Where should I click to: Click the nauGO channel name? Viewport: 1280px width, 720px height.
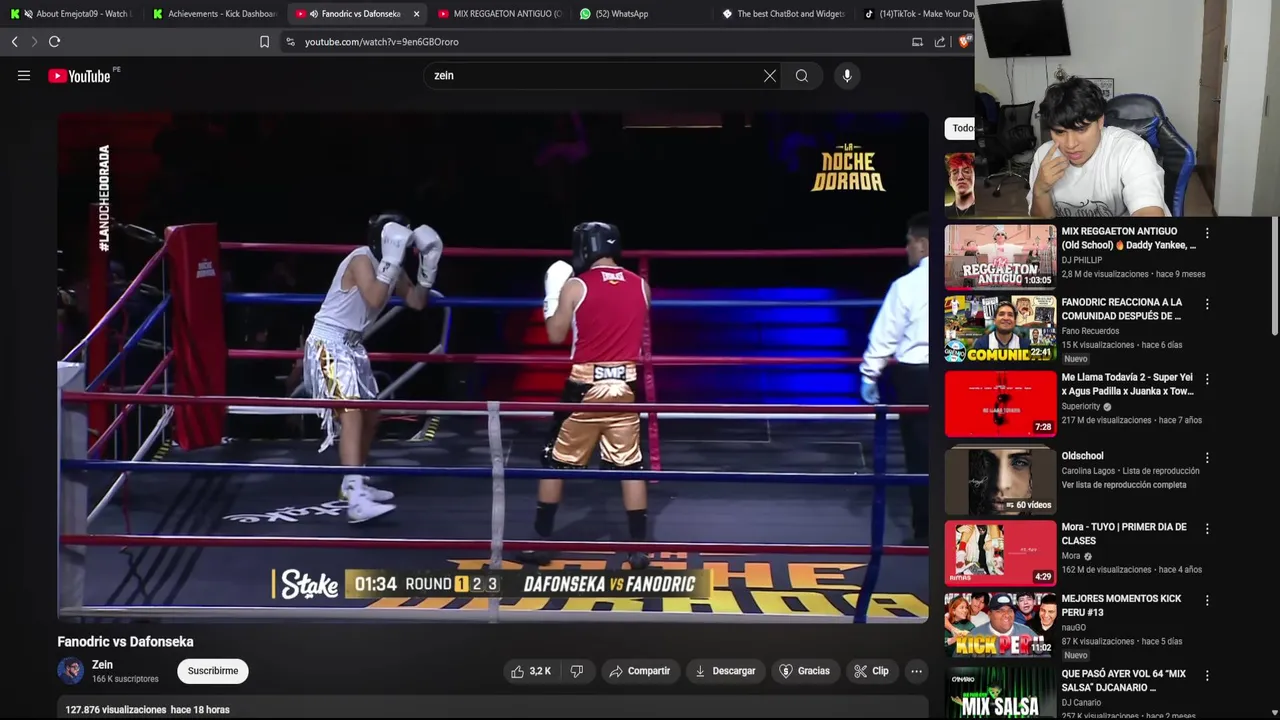(x=1075, y=627)
